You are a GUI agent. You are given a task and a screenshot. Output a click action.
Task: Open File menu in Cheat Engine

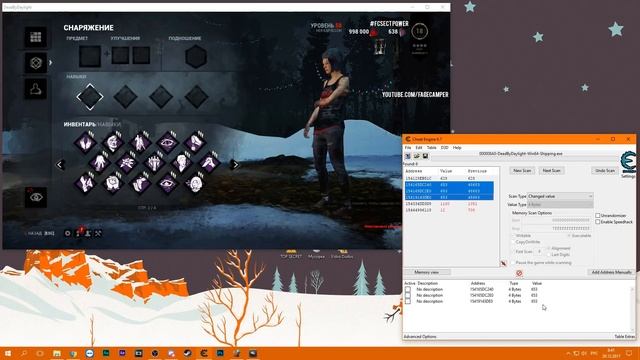407,148
